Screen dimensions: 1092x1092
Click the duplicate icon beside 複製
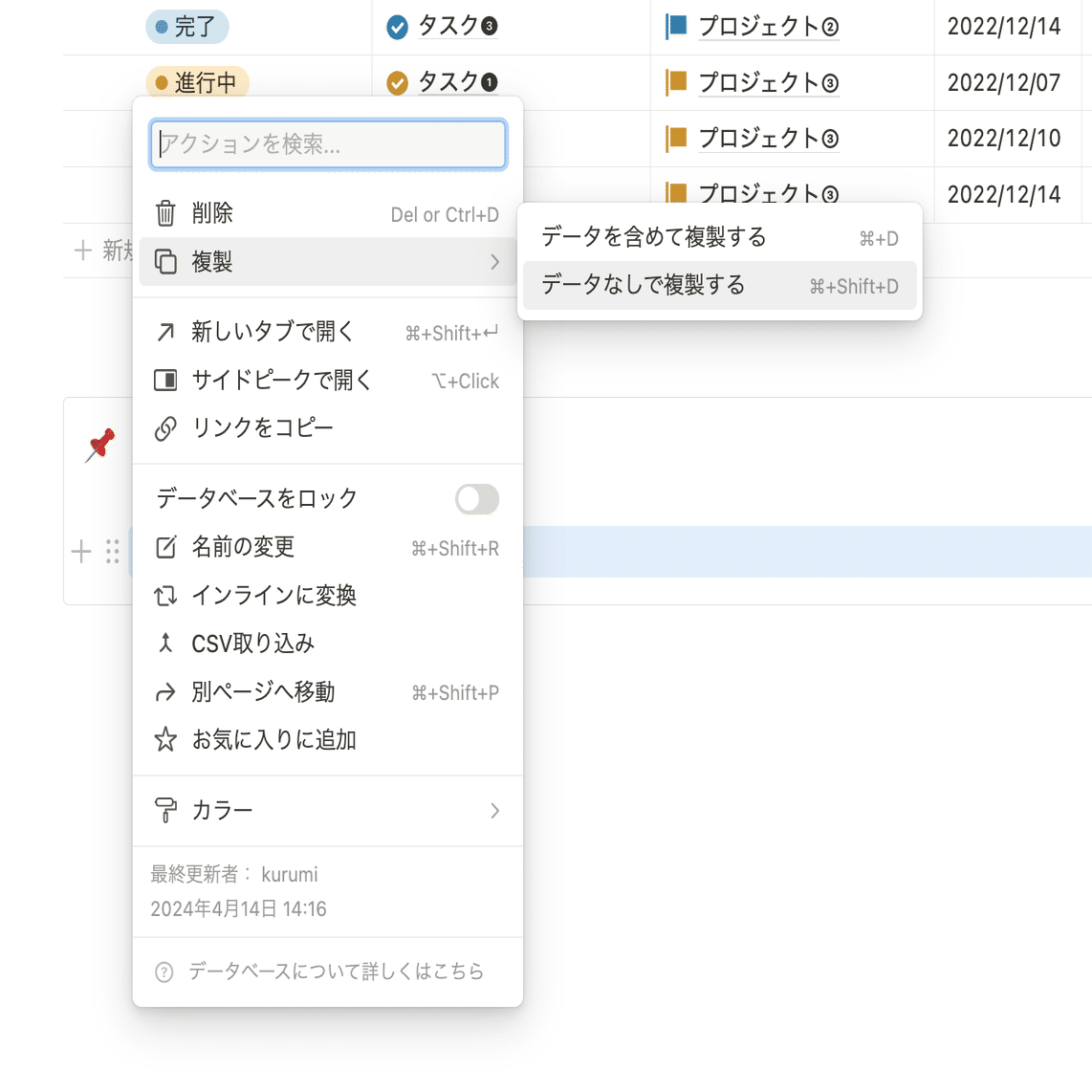(165, 262)
